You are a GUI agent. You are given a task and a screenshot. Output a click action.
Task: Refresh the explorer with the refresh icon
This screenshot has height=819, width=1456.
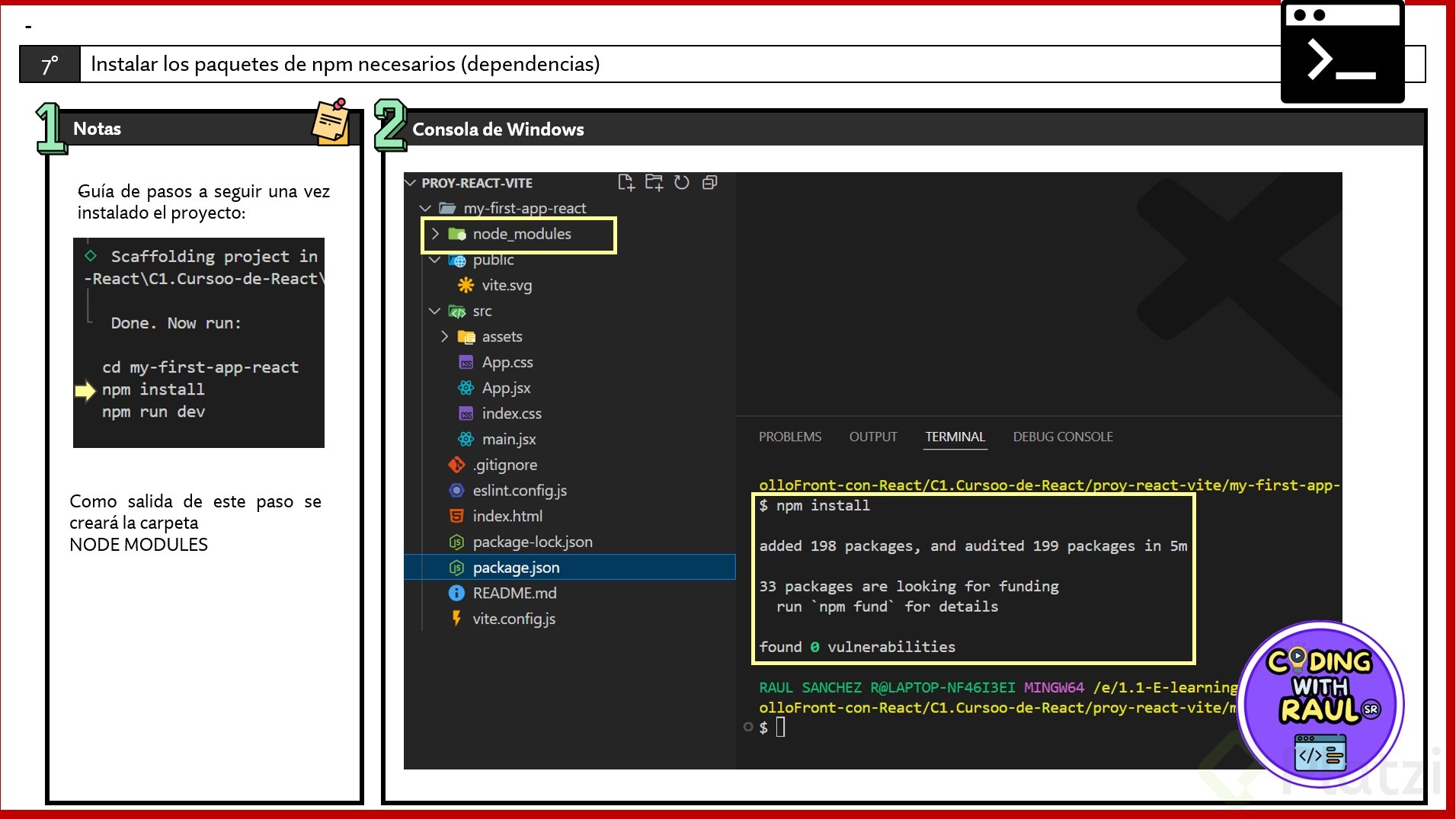coord(682,183)
